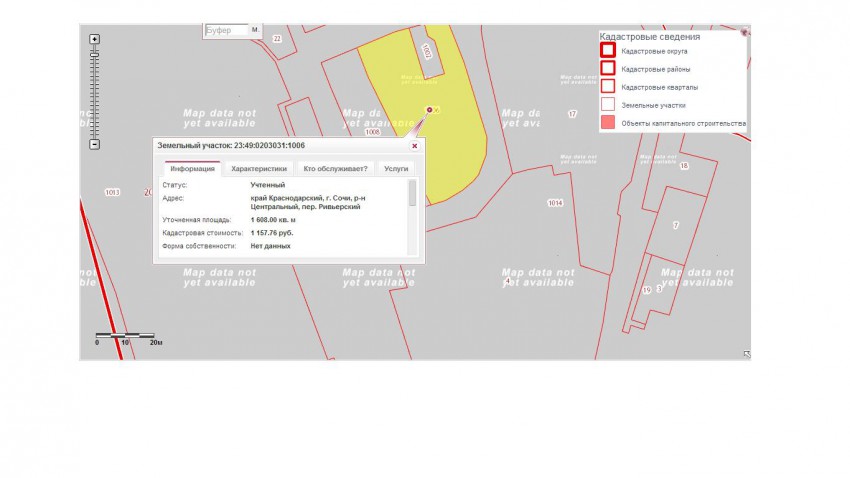The image size is (850, 478).
Task: Click the popup's vertical scrollbar
Action: 412,194
